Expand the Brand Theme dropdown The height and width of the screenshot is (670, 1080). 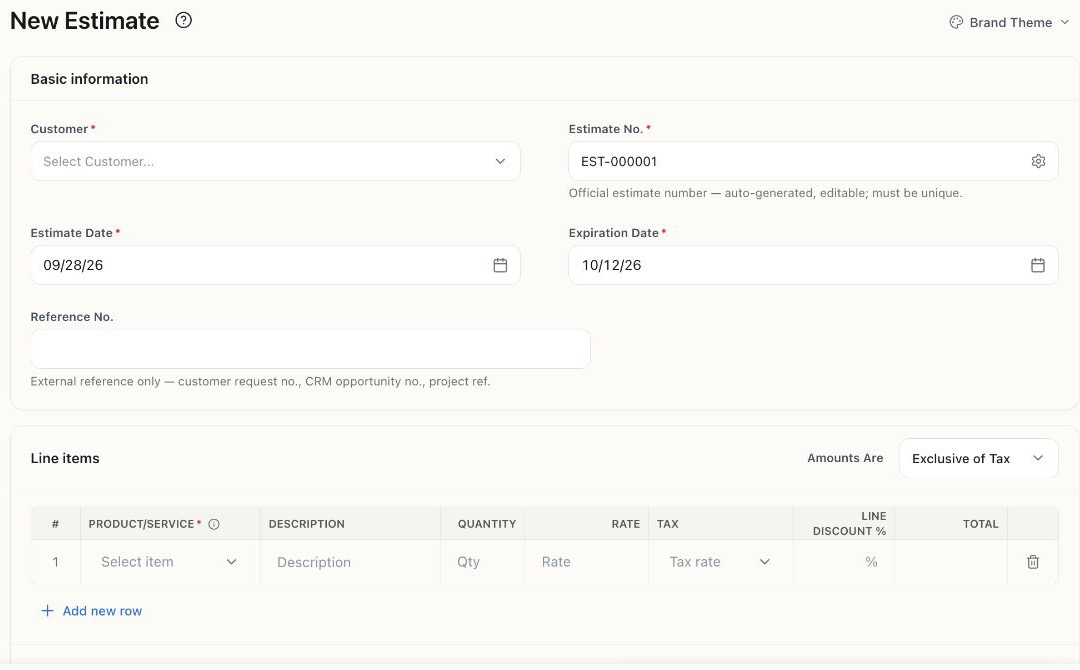(1009, 22)
